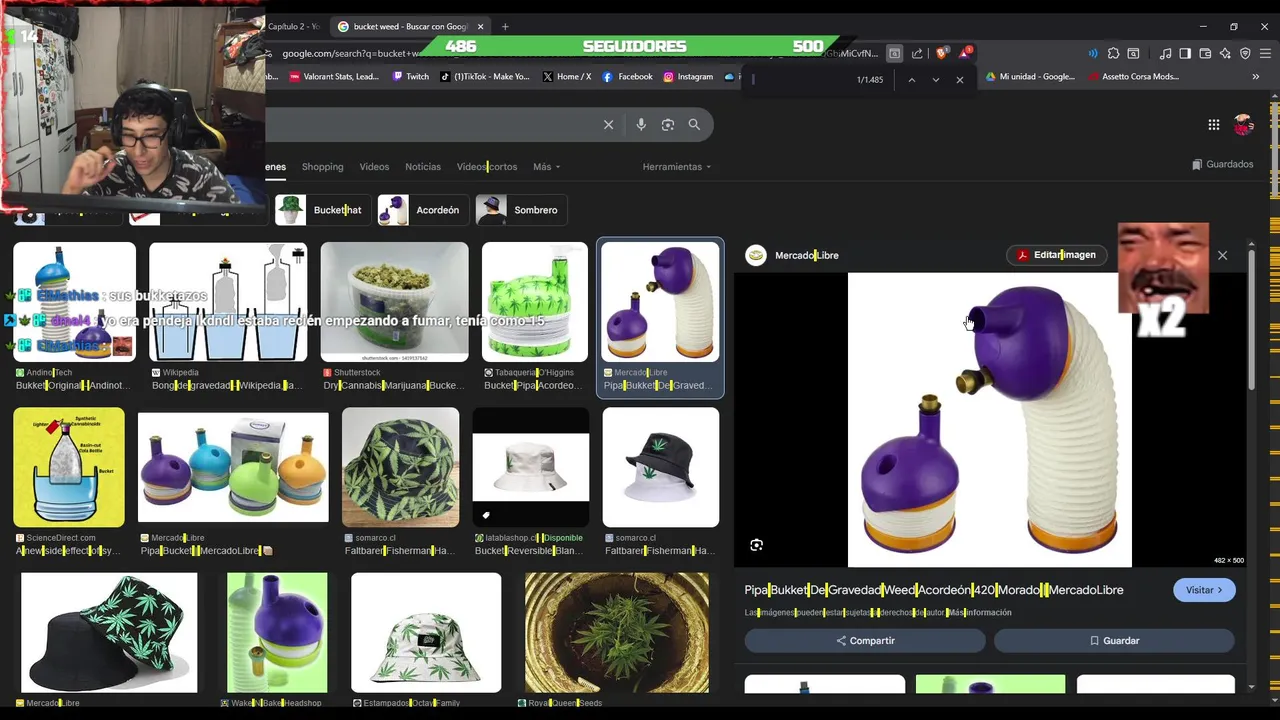Viewport: 1280px width, 720px height.
Task: Toggle the browser sidebar panel icon
Action: click(1185, 53)
